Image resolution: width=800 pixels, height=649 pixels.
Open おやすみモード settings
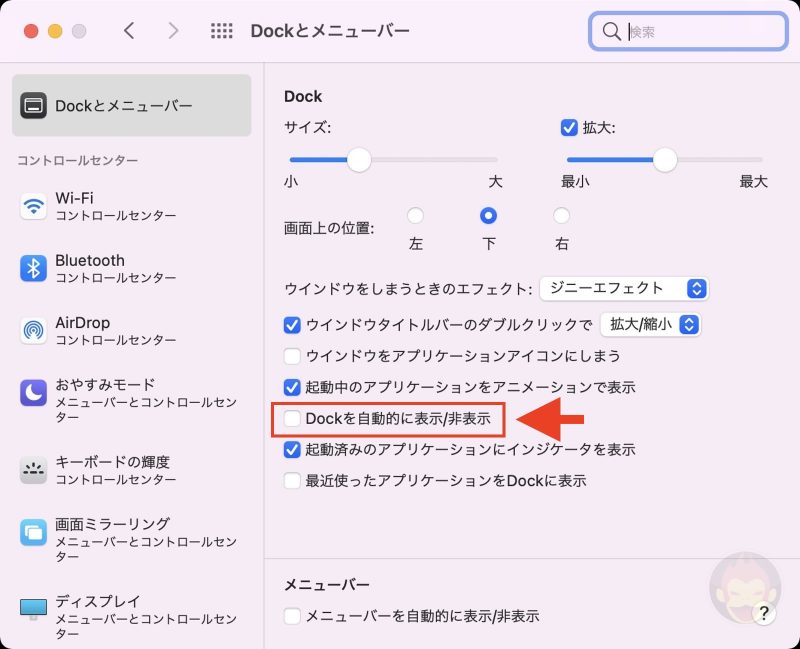click(x=60, y=393)
